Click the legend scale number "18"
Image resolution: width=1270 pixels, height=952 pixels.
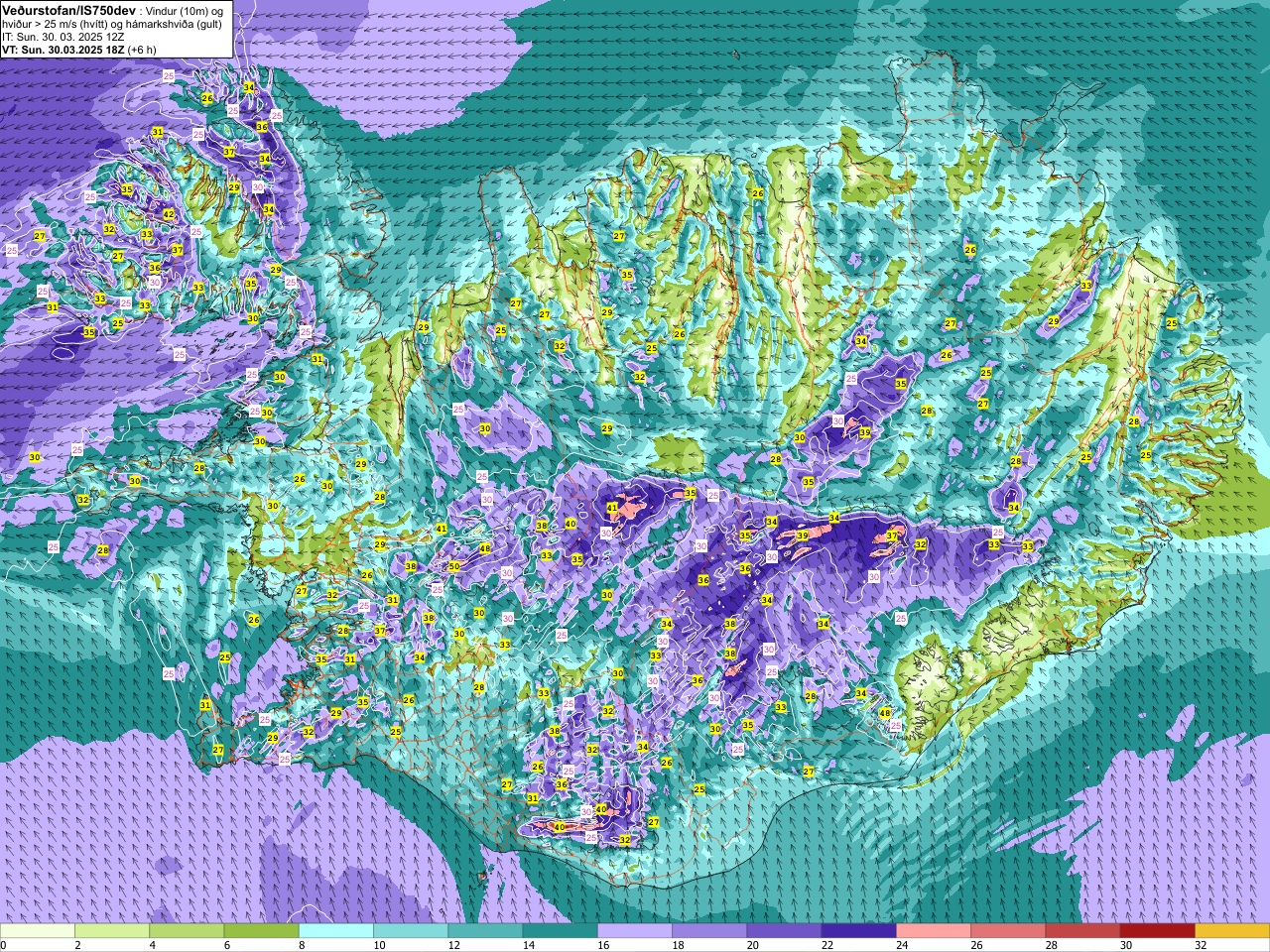[x=678, y=945]
